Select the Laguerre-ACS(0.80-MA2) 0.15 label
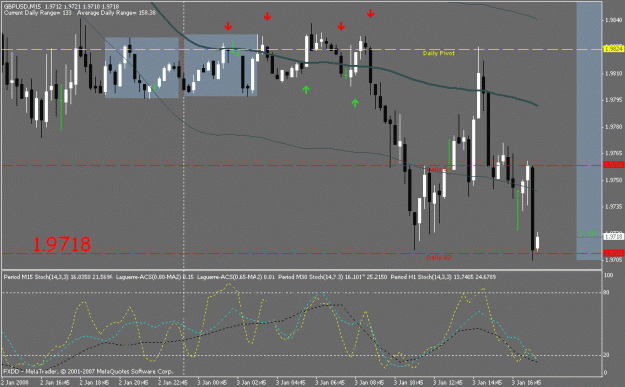This screenshot has height=387, width=625. [155, 277]
